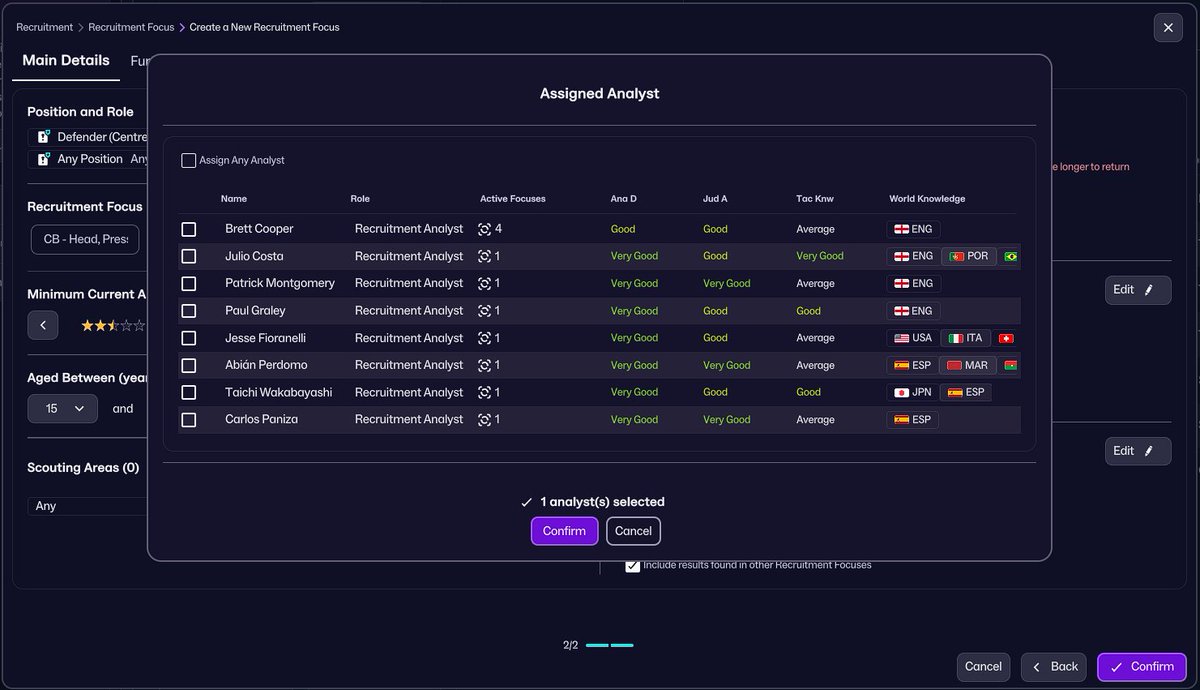Click the upper Edit pencil button
1200x690 pixels.
pos(1138,290)
